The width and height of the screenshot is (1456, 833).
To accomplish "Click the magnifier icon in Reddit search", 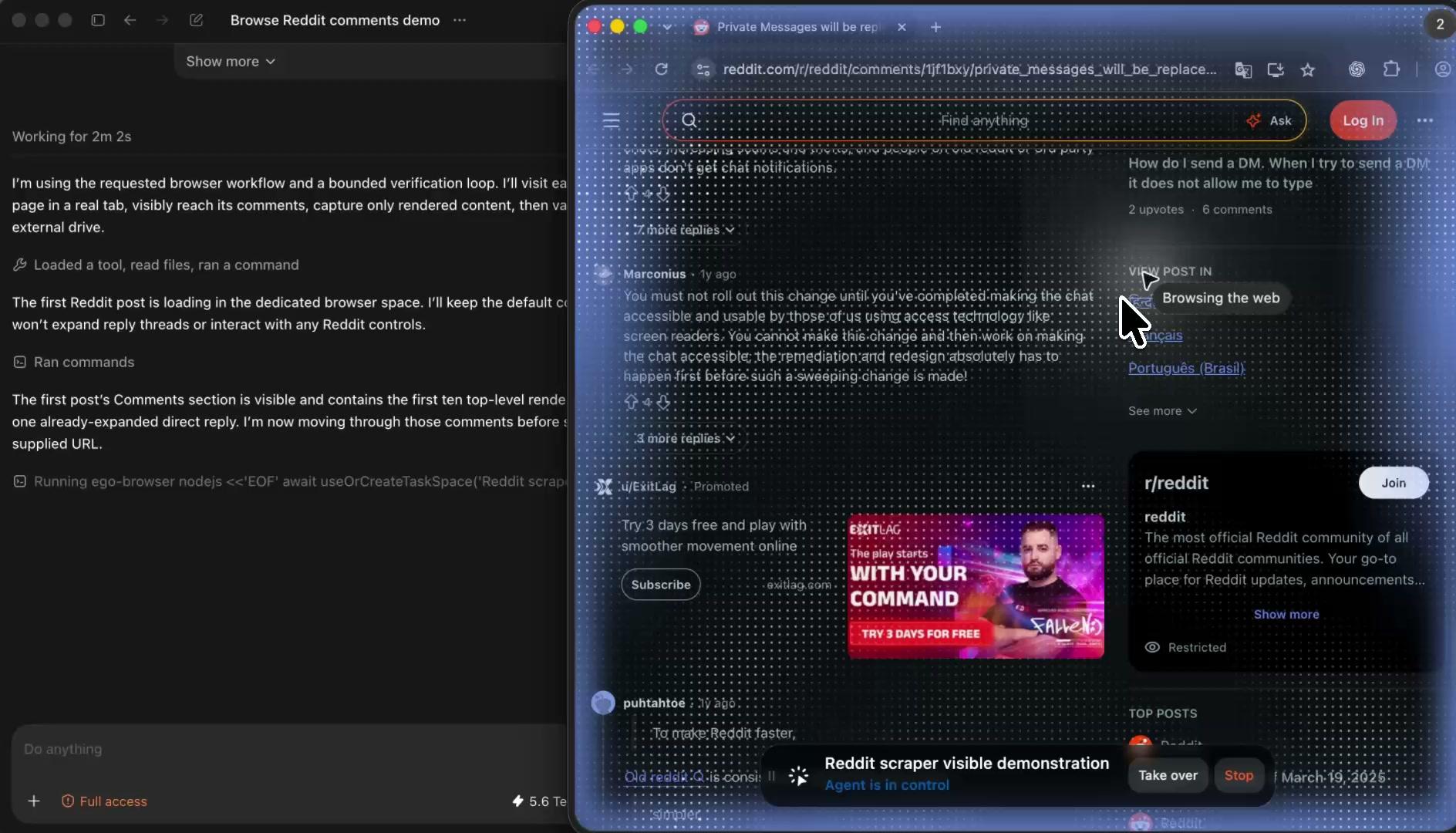I will click(x=689, y=120).
